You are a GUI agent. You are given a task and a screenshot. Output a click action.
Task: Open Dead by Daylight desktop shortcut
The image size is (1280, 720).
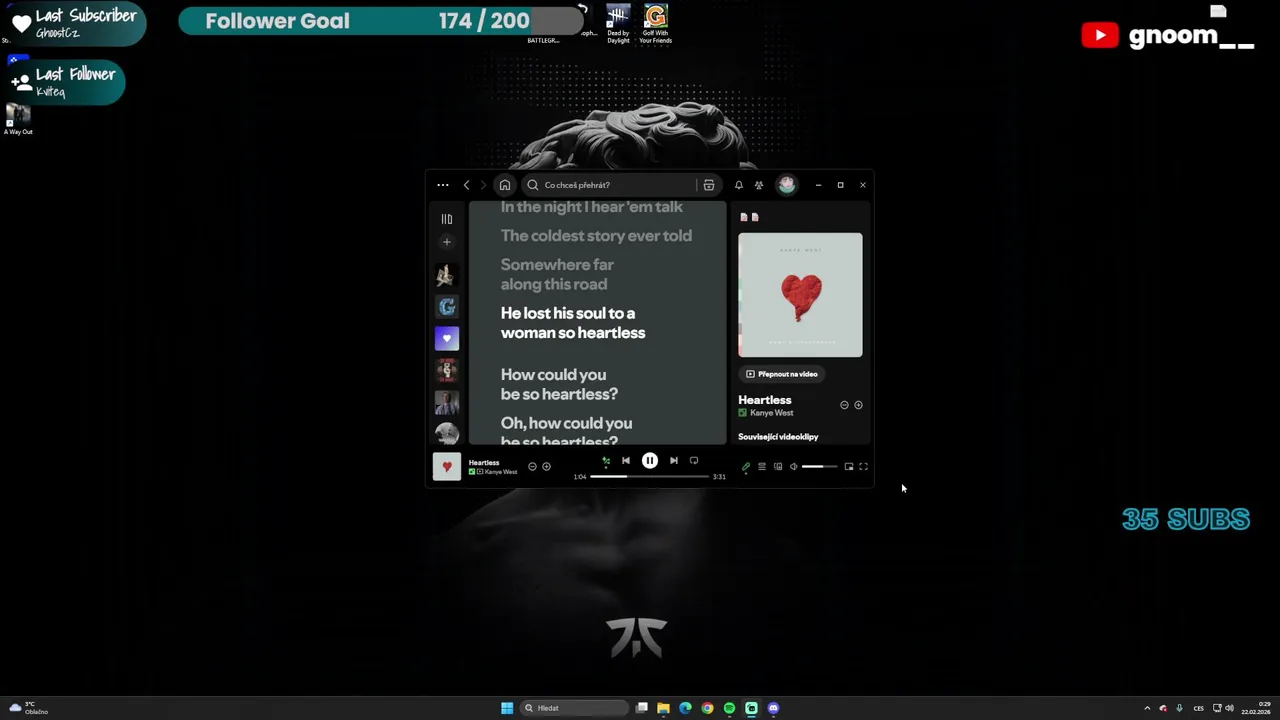click(x=618, y=24)
